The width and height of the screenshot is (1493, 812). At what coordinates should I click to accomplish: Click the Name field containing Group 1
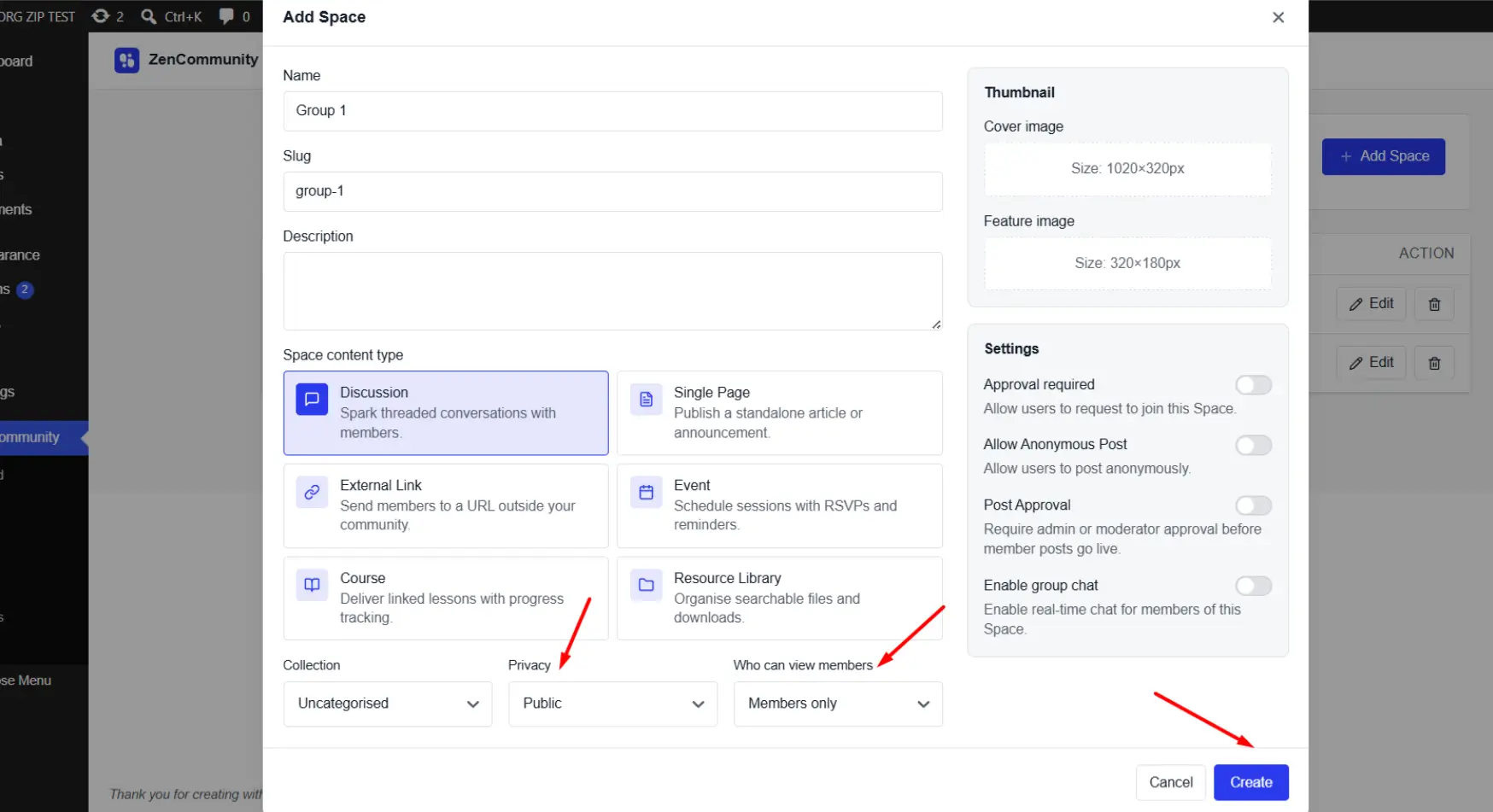pos(613,111)
